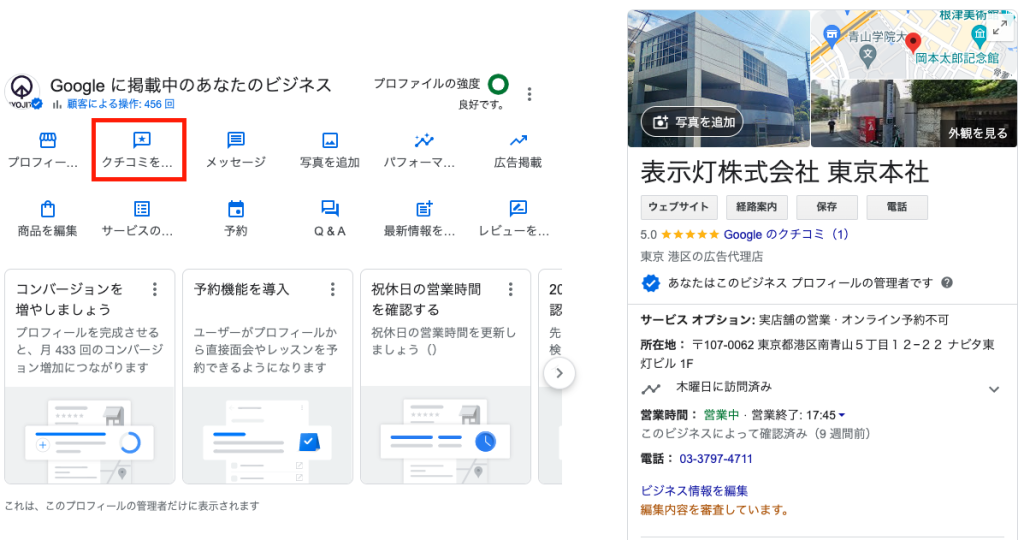1024x540 pixels.
Task: Open the 予約機能を導入 suggestion card
Action: 268,377
